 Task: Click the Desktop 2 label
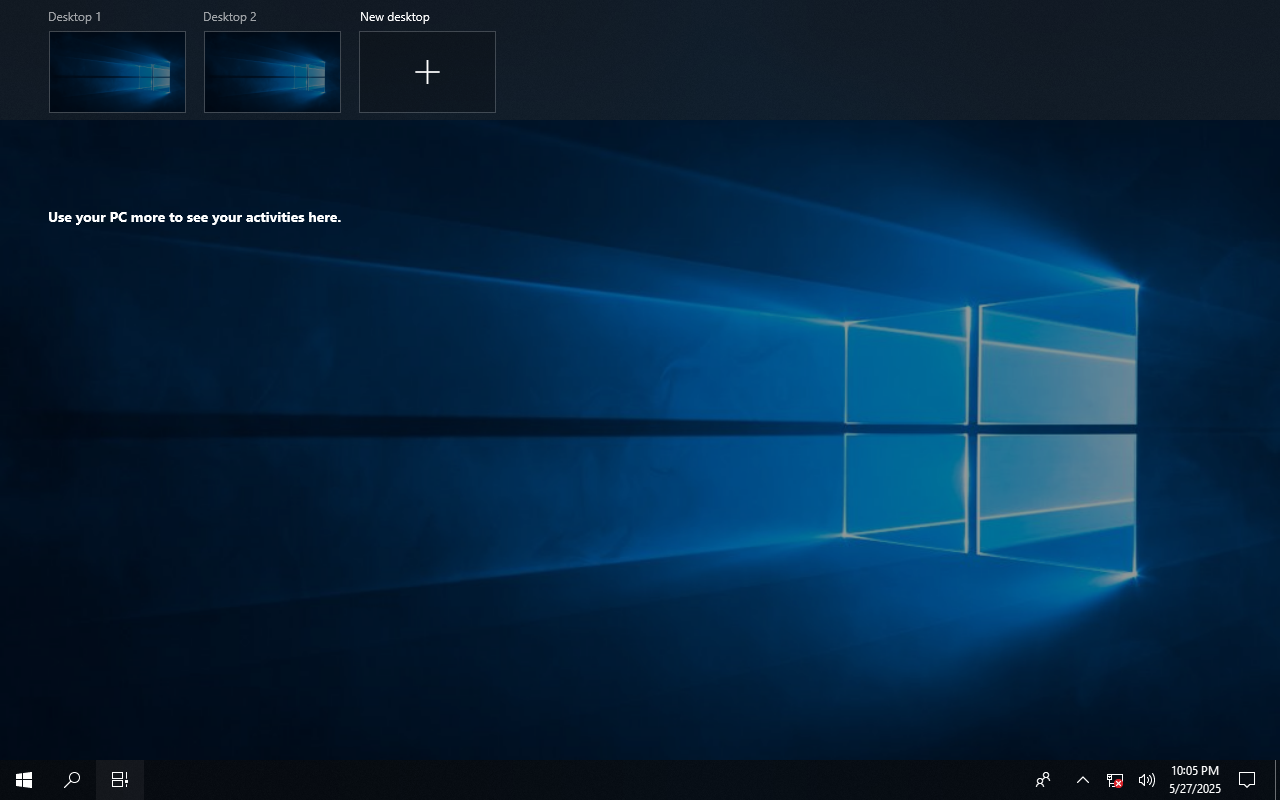click(x=230, y=17)
